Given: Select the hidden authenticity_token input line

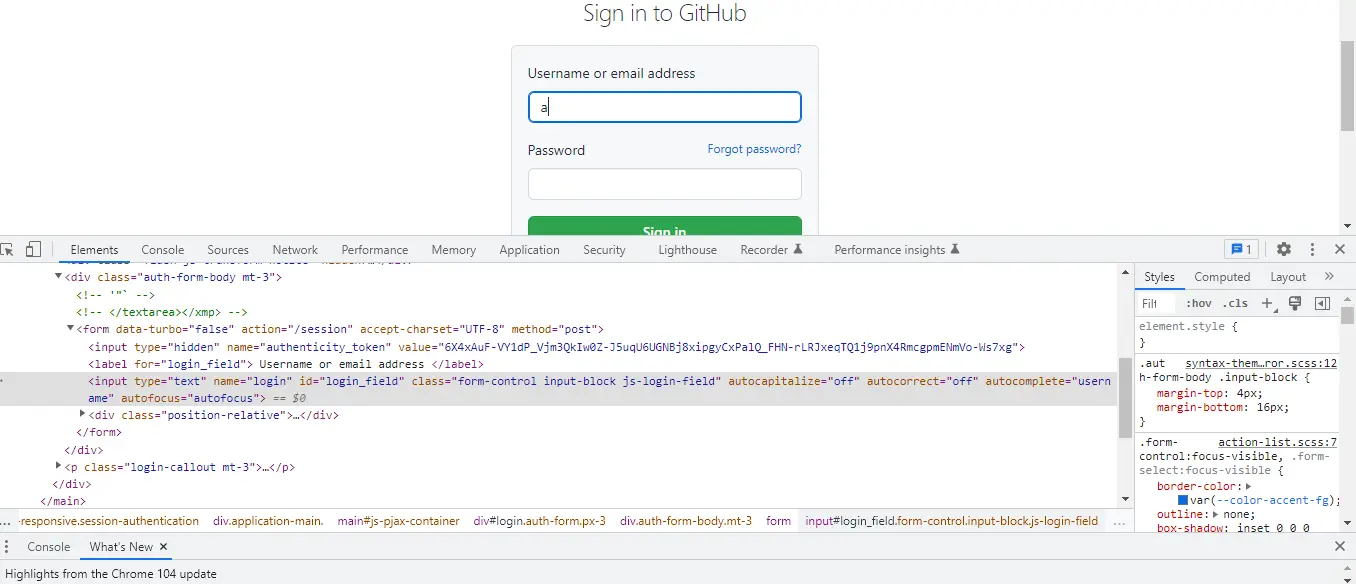Looking at the screenshot, I should coord(557,346).
